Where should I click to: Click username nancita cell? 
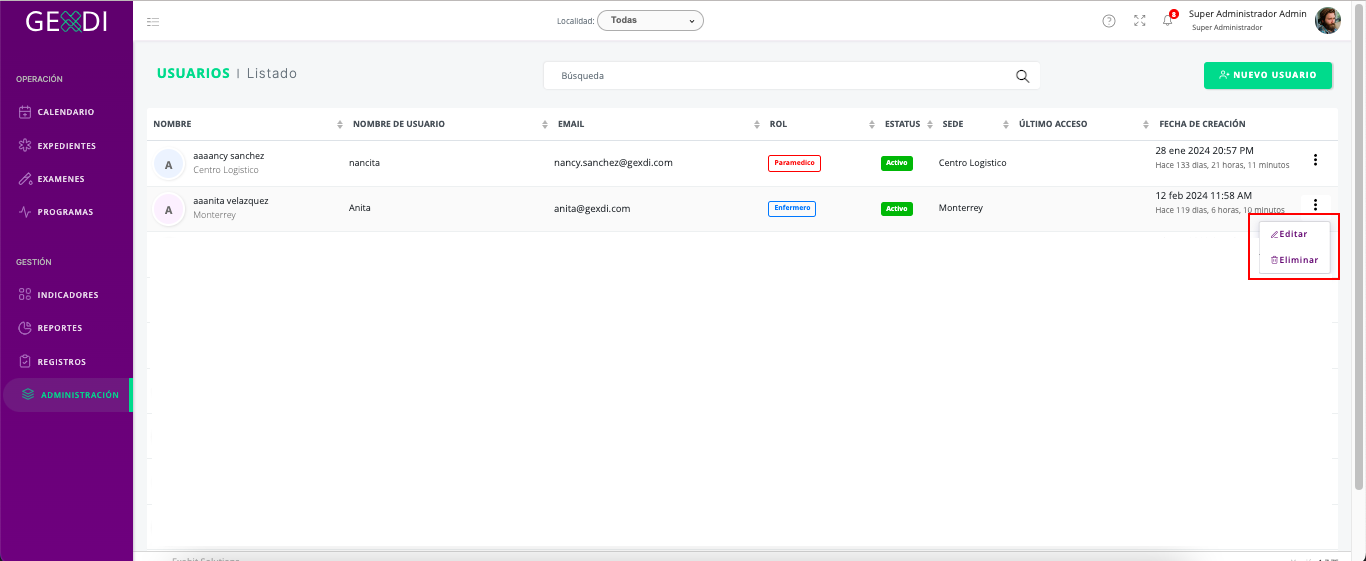364,162
